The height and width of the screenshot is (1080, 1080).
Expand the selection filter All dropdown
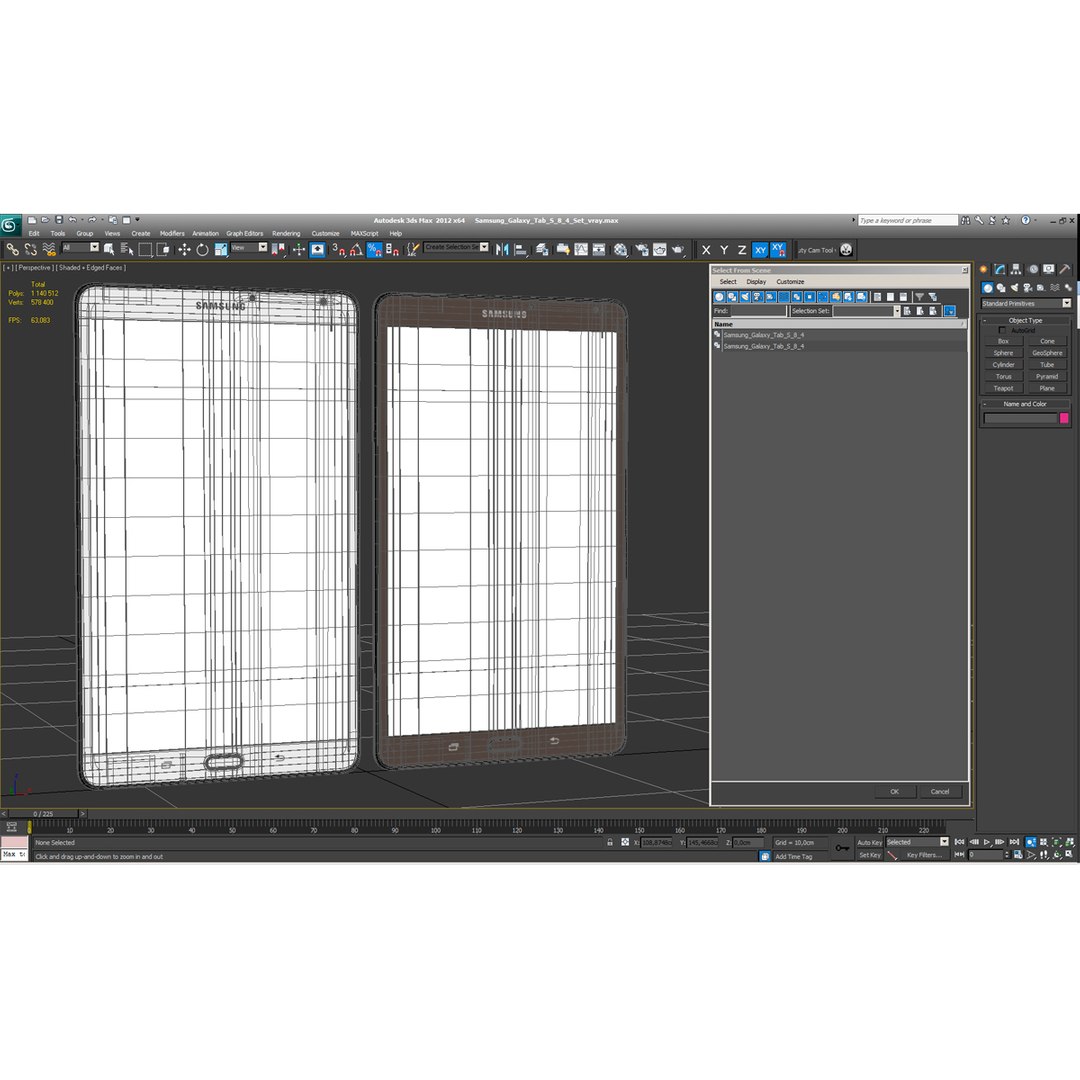point(94,247)
